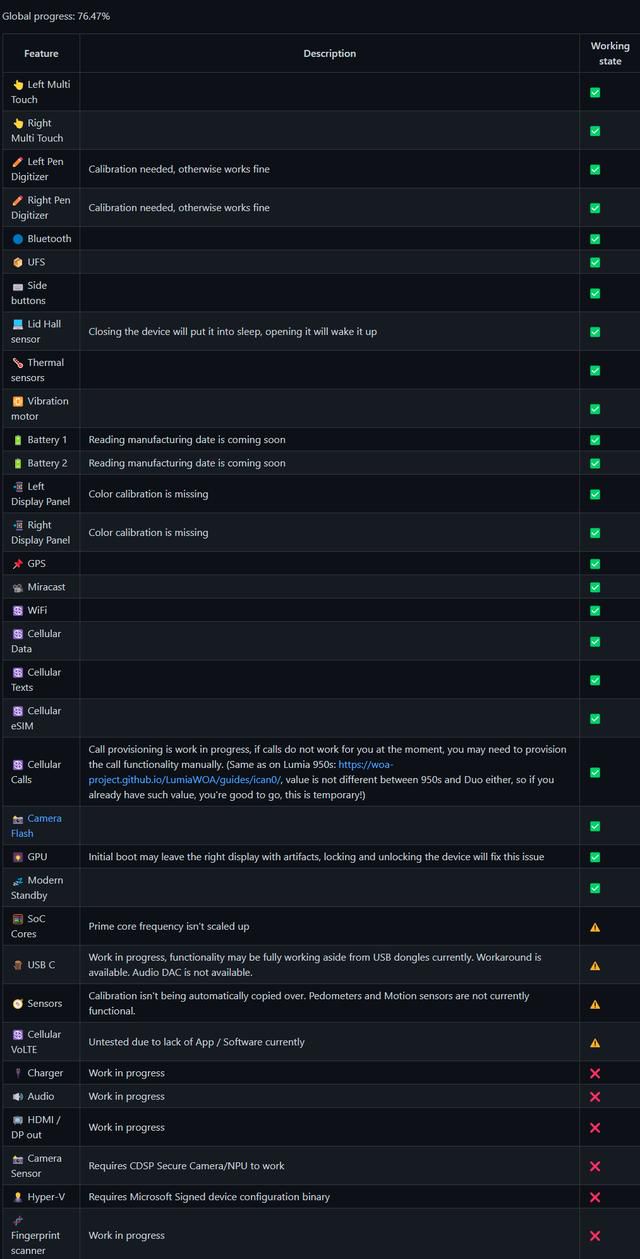640x1259 pixels.
Task: Click the WiFi feature icon
Action: [17, 610]
